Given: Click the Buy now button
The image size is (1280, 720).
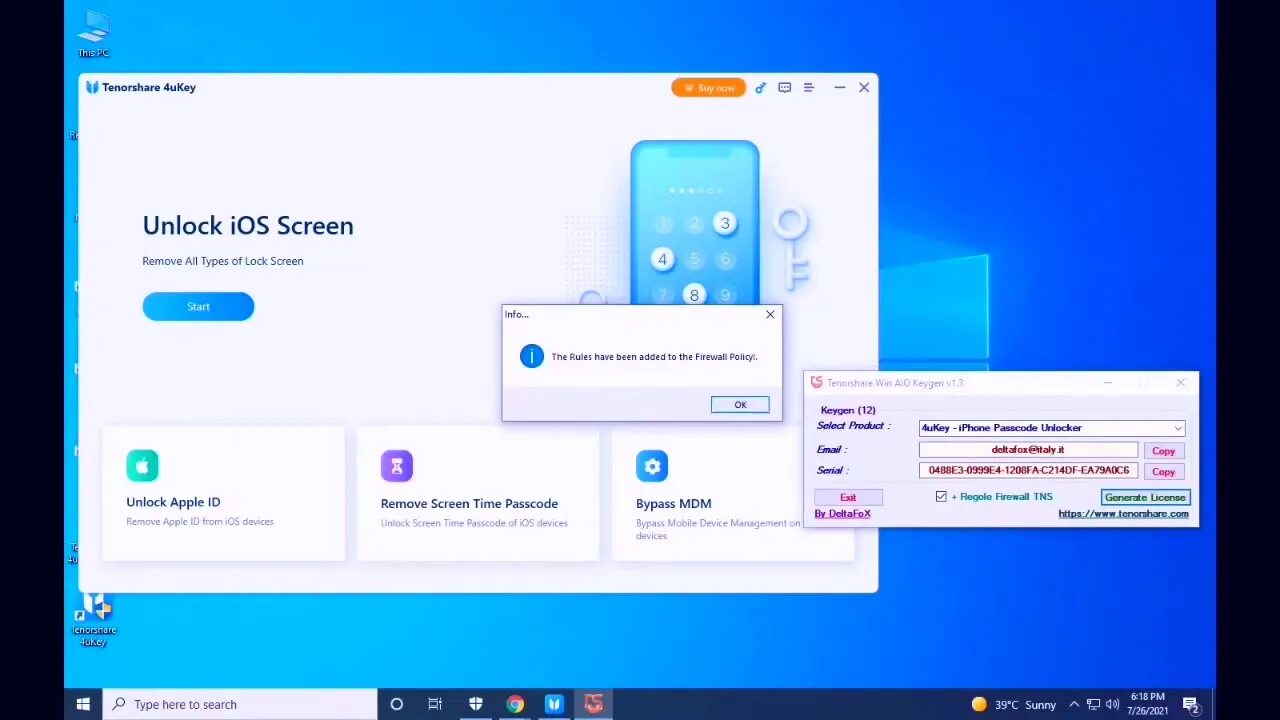Looking at the screenshot, I should [708, 88].
